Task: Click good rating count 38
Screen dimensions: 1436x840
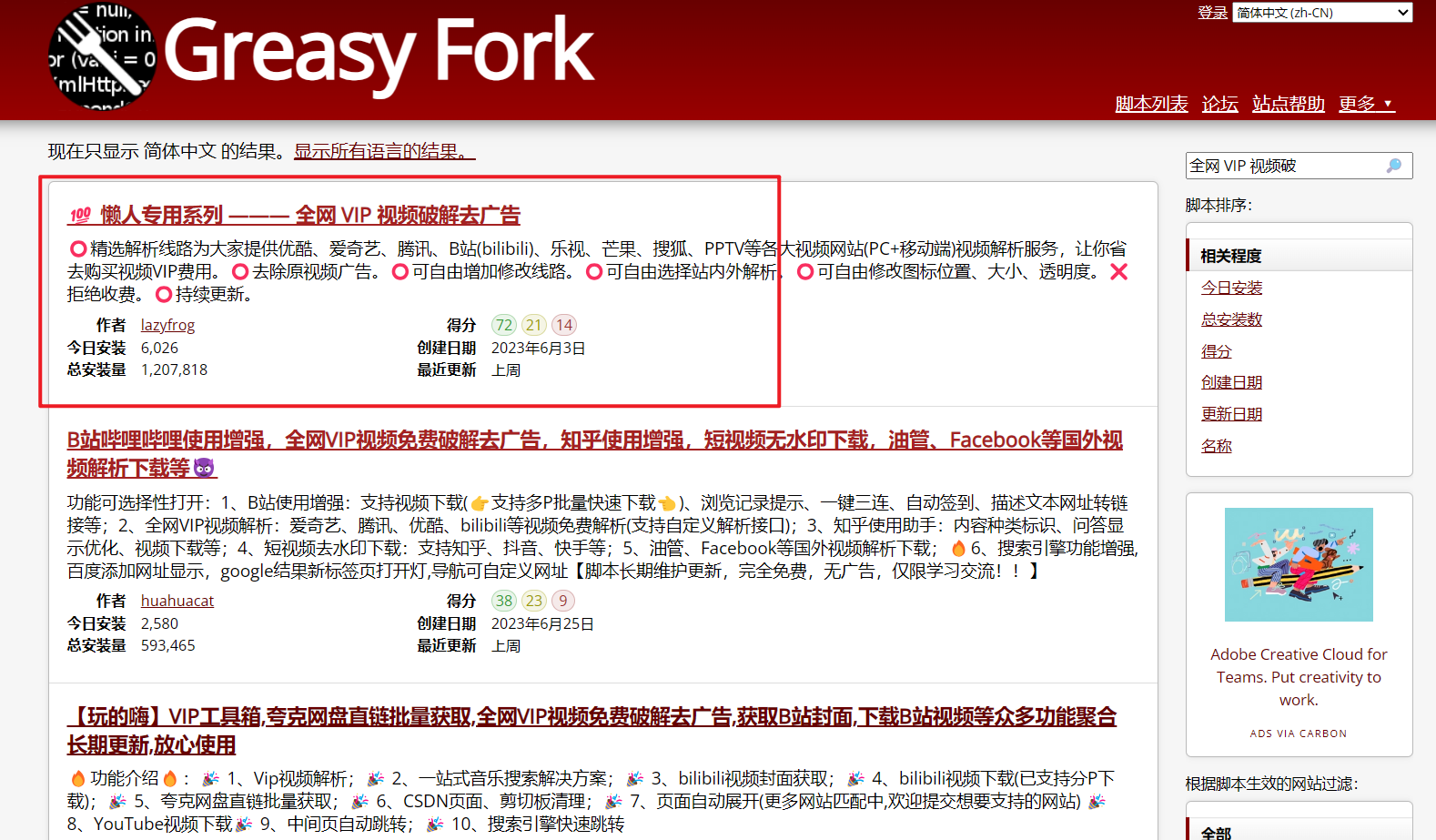Action: coord(504,601)
